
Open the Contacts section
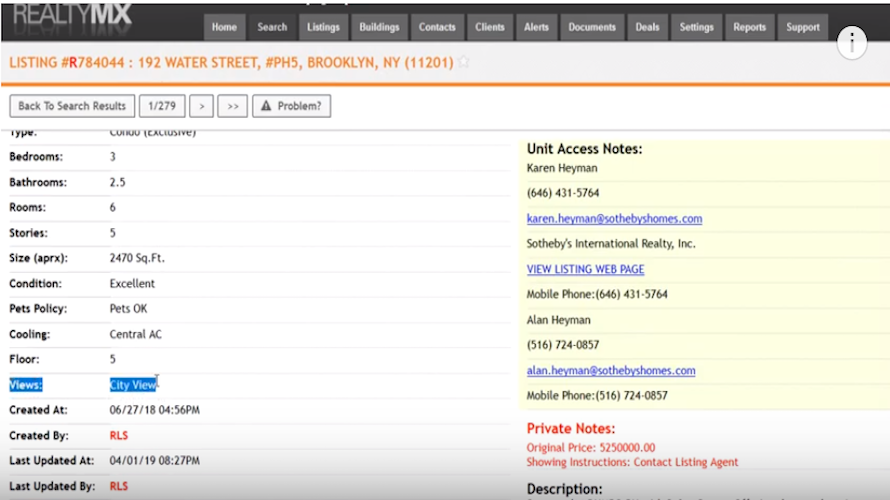point(437,27)
